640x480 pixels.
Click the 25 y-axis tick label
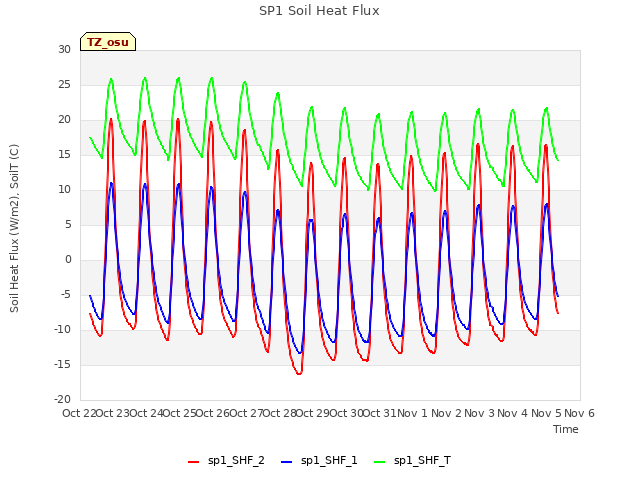click(64, 84)
